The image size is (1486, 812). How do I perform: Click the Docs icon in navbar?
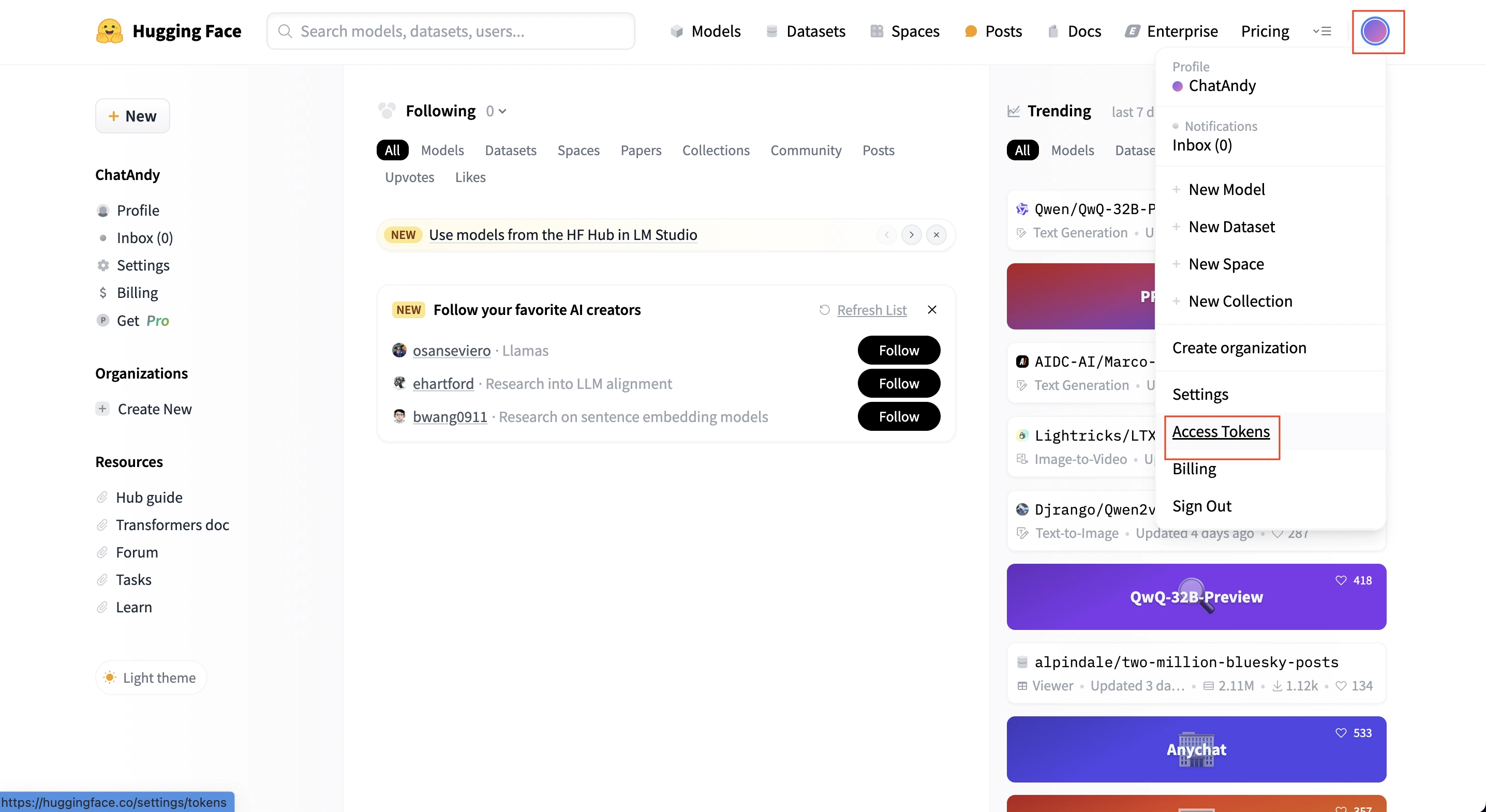point(1053,31)
